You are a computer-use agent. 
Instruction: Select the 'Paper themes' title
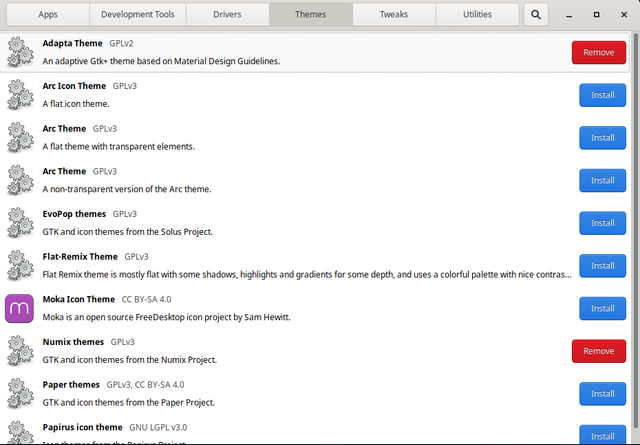tap(71, 385)
